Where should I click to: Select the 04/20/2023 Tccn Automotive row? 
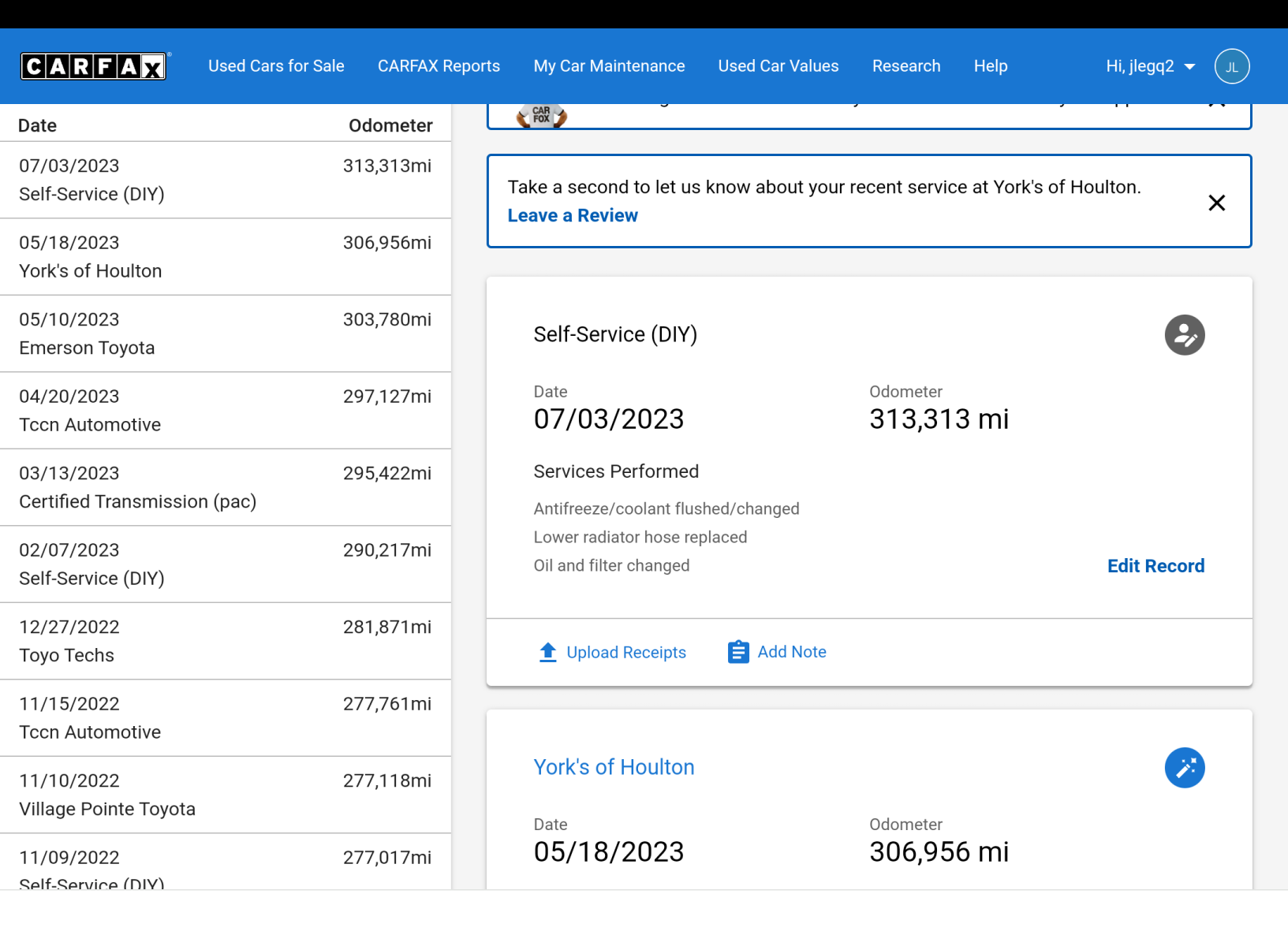coord(226,411)
